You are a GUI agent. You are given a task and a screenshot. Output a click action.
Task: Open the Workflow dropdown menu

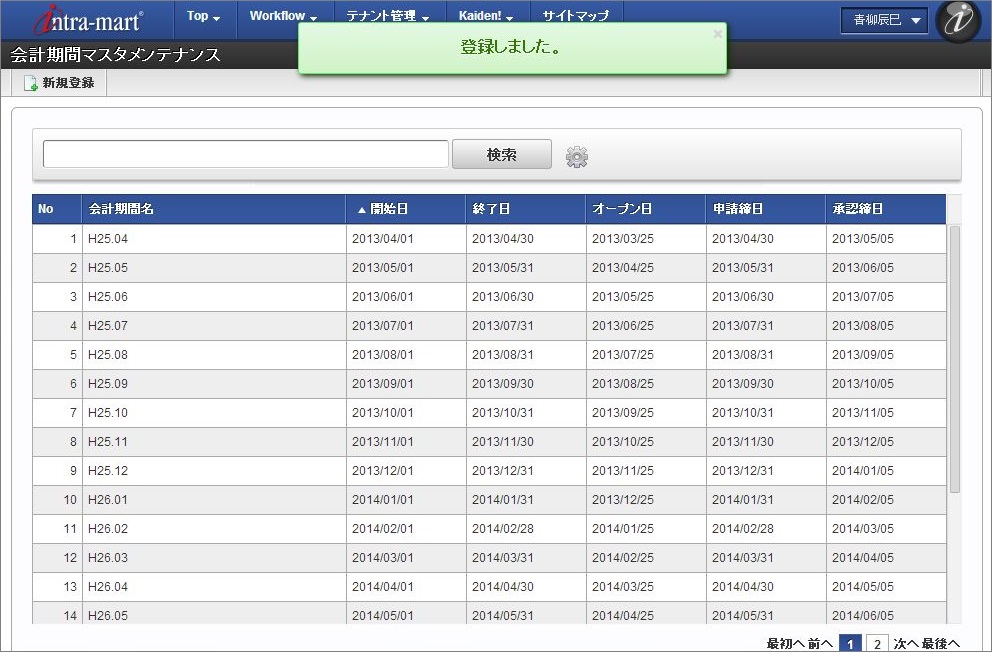coord(283,16)
